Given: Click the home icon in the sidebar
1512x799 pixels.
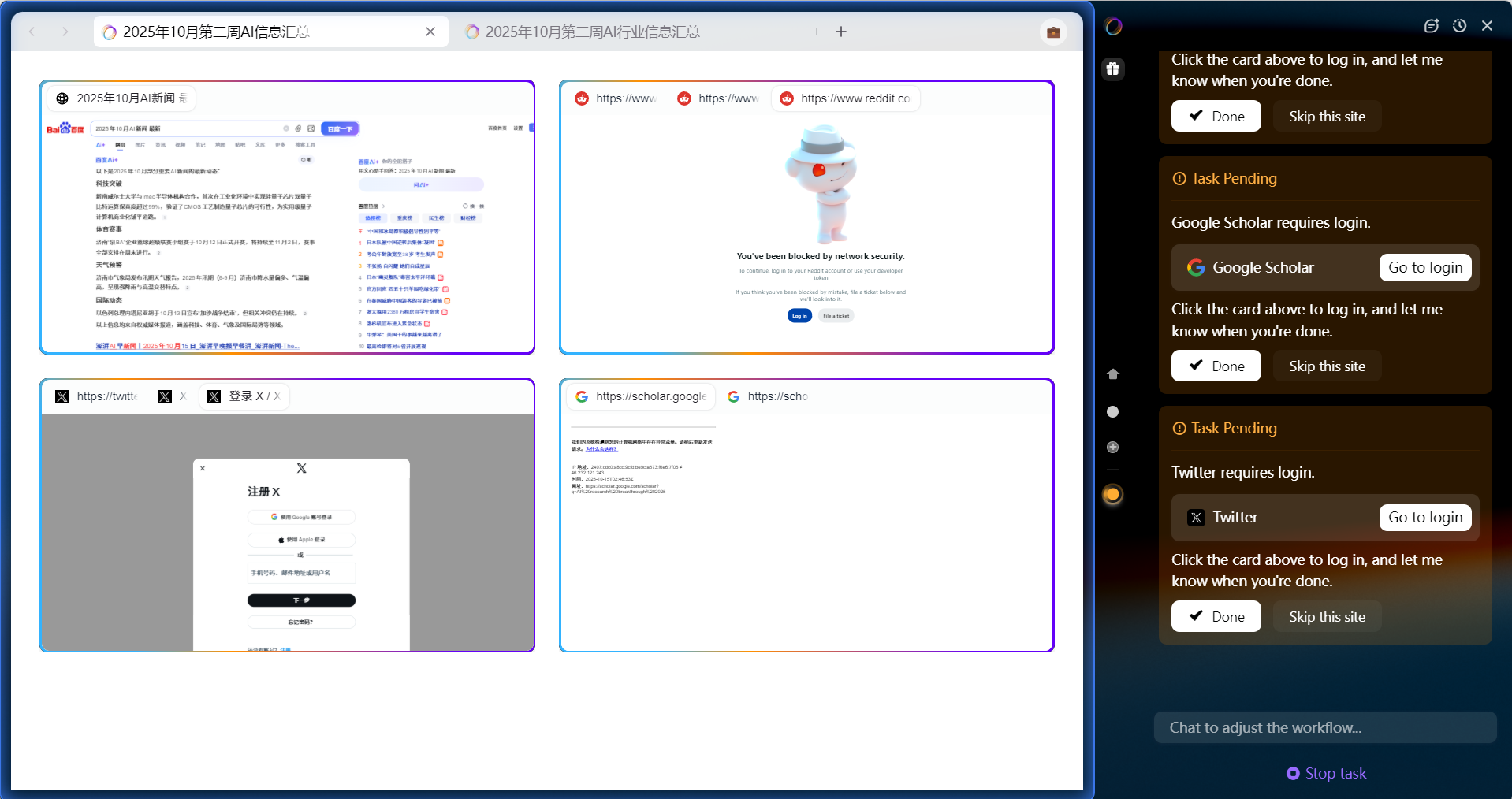Looking at the screenshot, I should pos(1112,374).
